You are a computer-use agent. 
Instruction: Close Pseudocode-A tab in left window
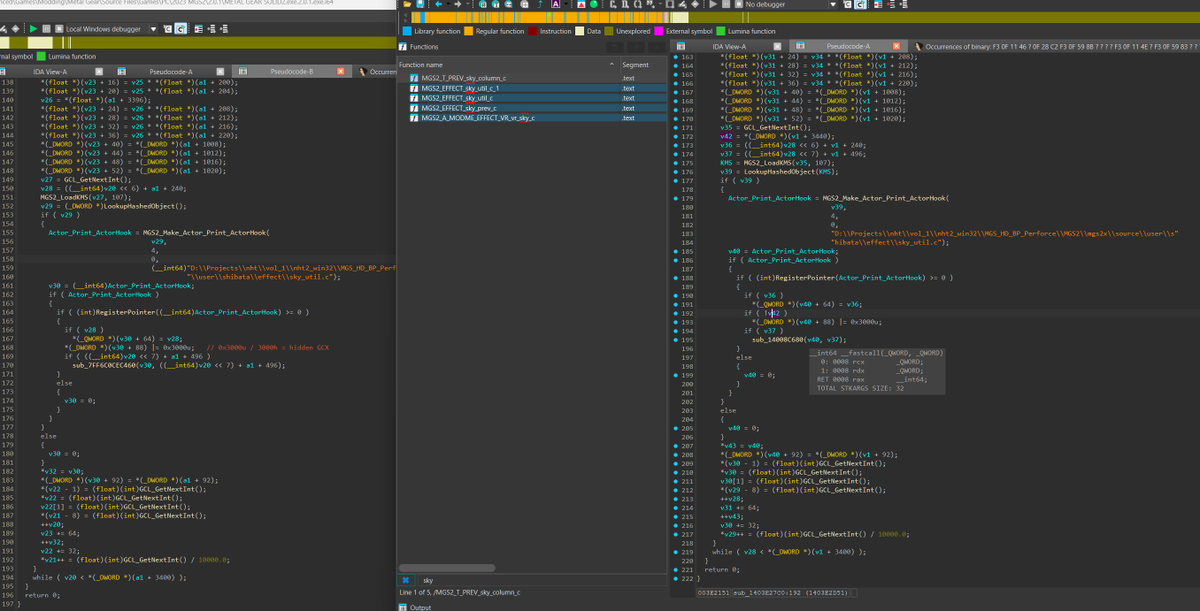click(x=220, y=72)
